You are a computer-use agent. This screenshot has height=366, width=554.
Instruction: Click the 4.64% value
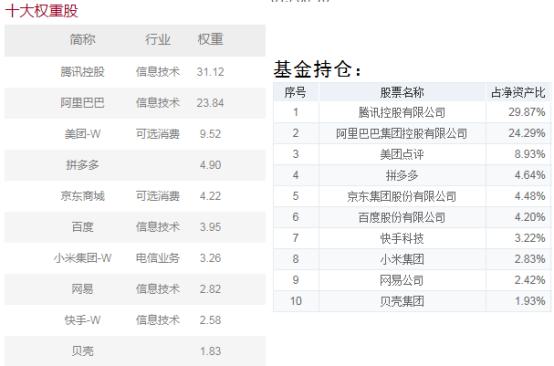(x=530, y=175)
